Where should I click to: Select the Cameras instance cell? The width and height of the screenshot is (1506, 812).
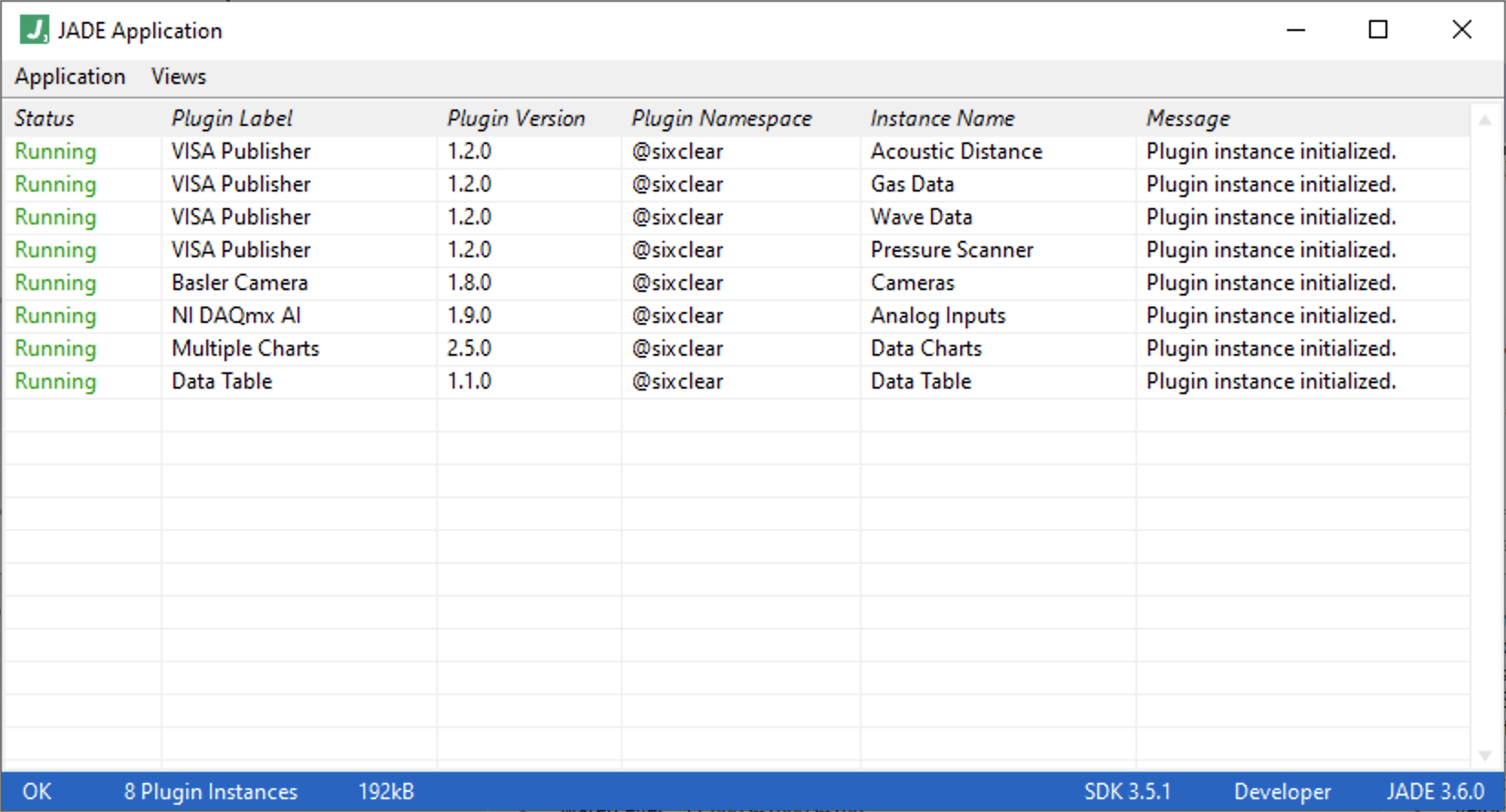tap(913, 283)
